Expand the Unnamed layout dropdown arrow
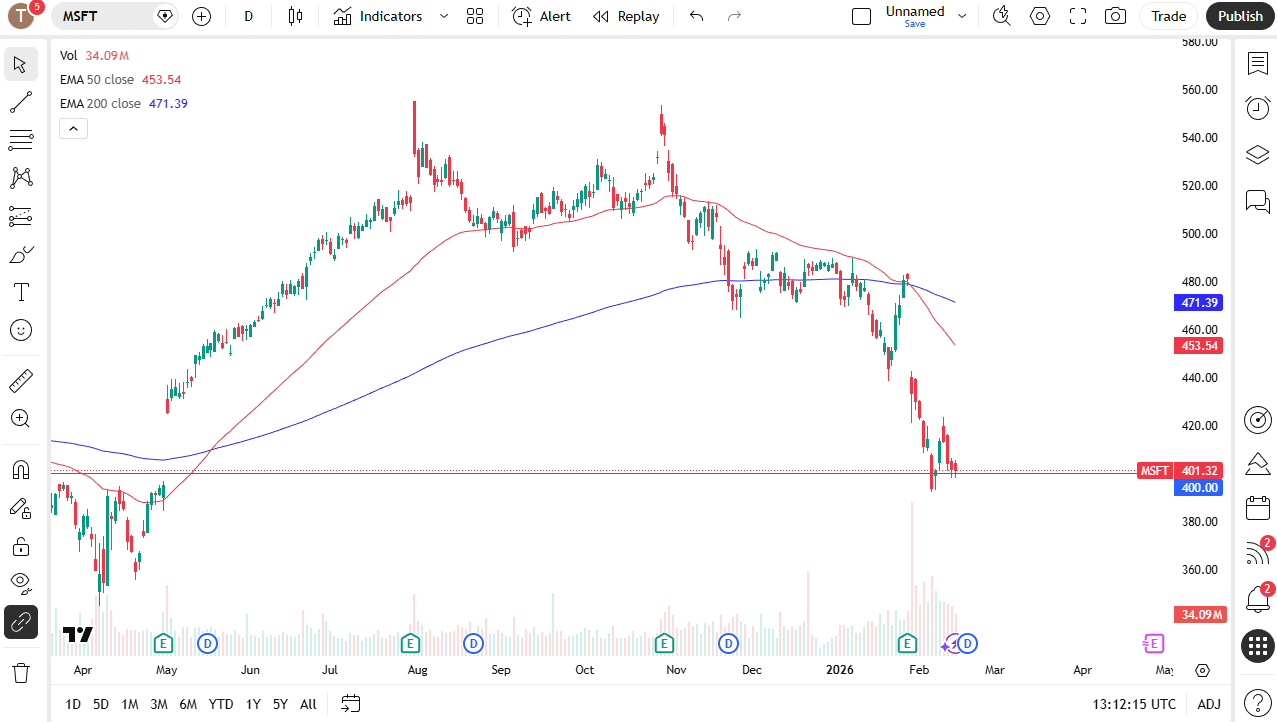1277x722 pixels. 962,16
